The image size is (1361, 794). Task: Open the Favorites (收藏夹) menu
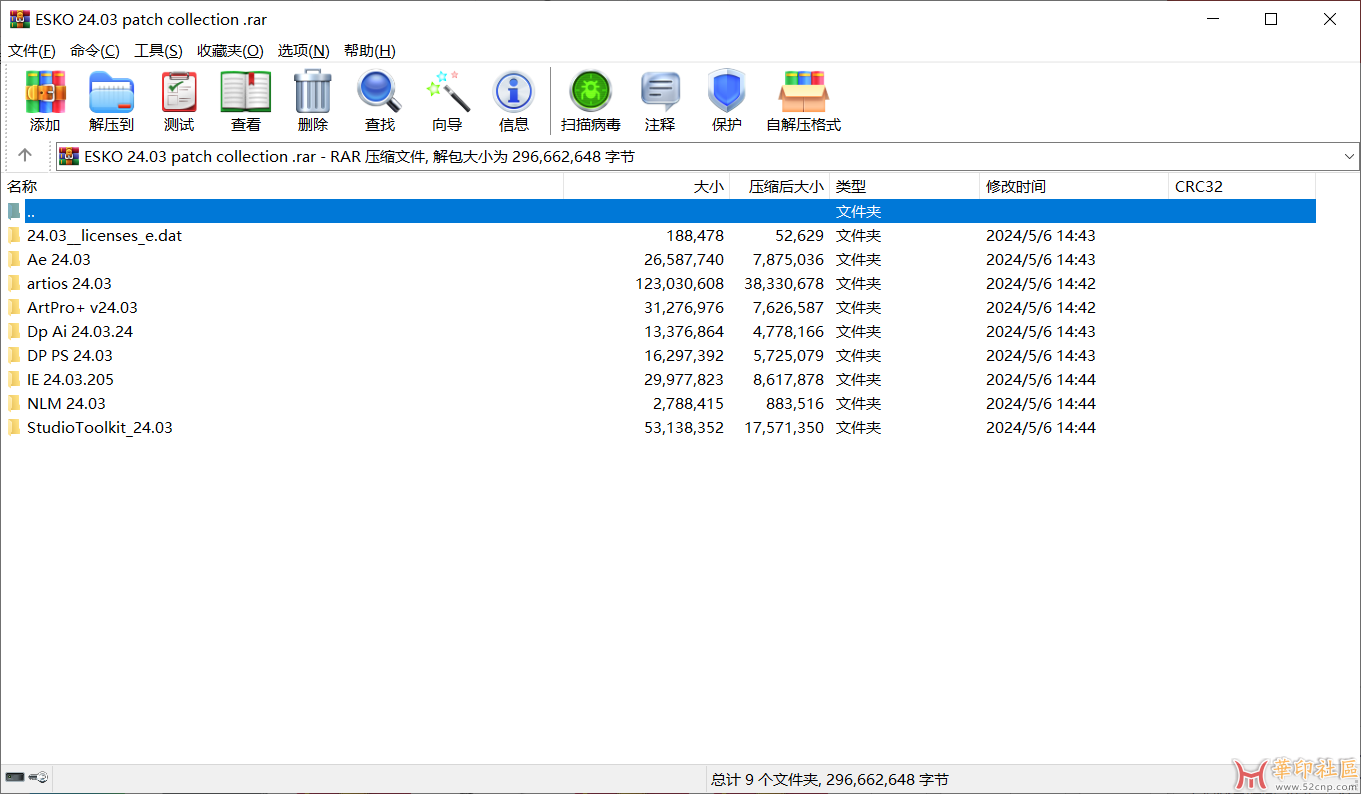pos(230,51)
